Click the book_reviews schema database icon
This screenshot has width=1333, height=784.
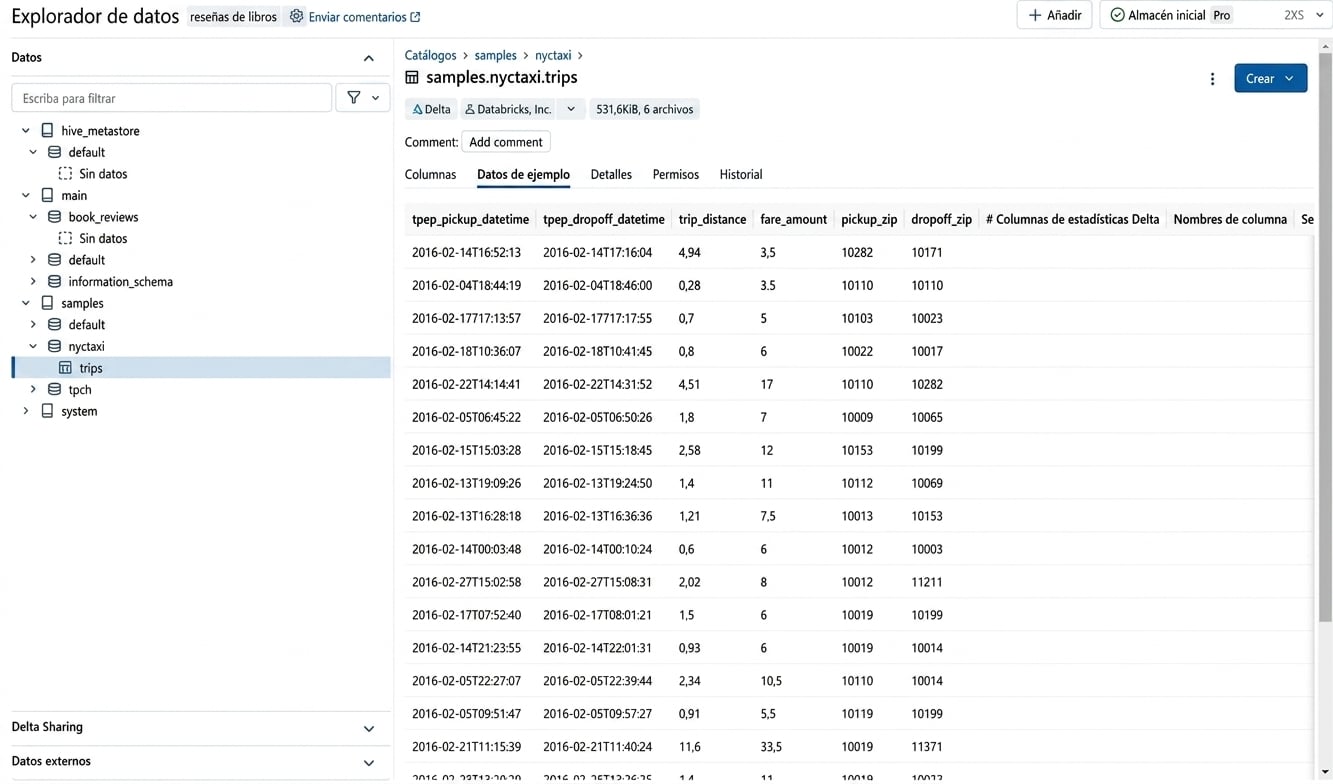55,217
